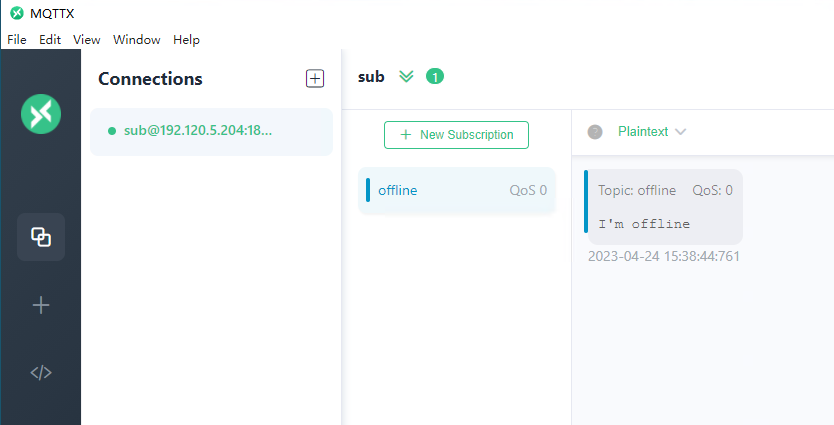Open the View menu
834x425 pixels.
click(x=87, y=40)
